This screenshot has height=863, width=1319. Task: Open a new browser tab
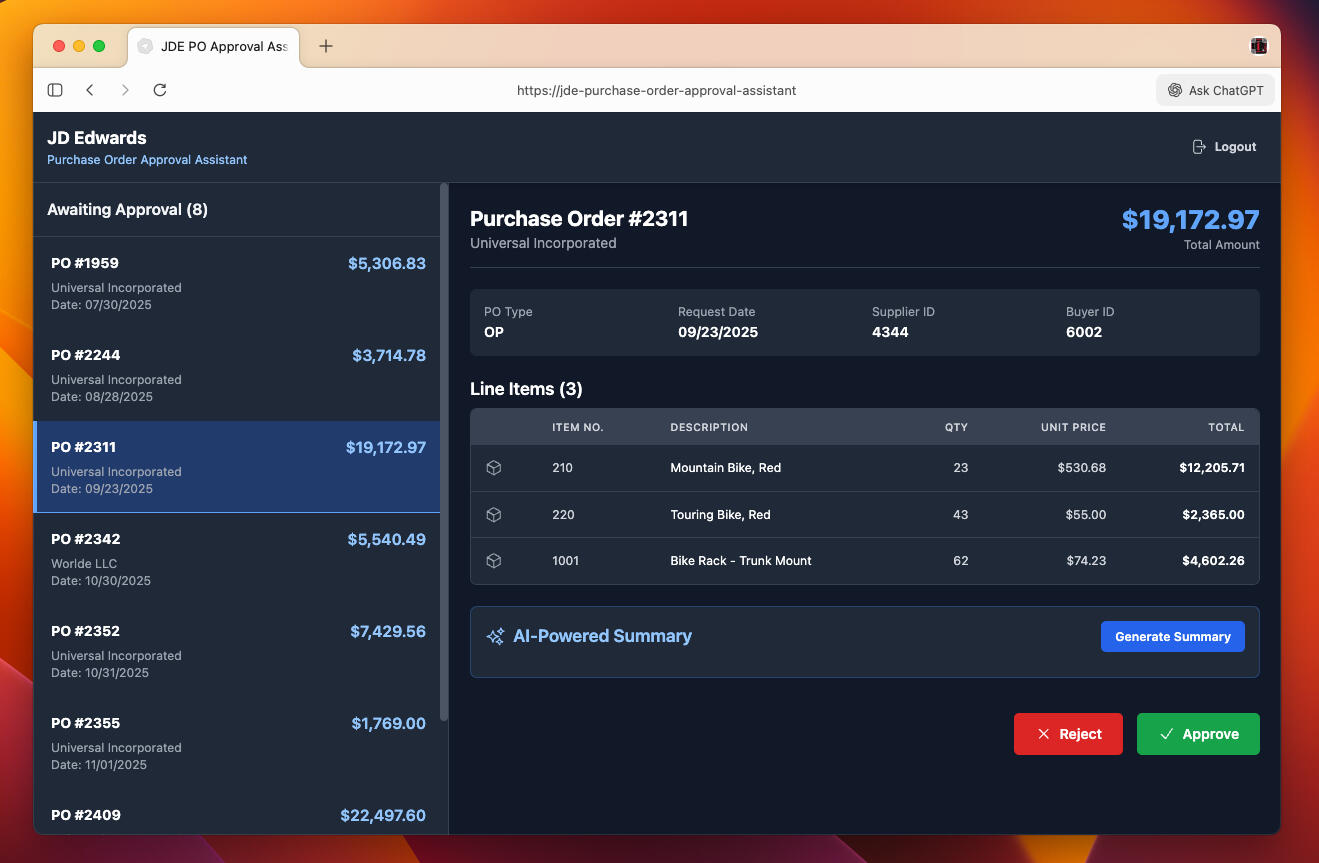pyautogui.click(x=325, y=45)
